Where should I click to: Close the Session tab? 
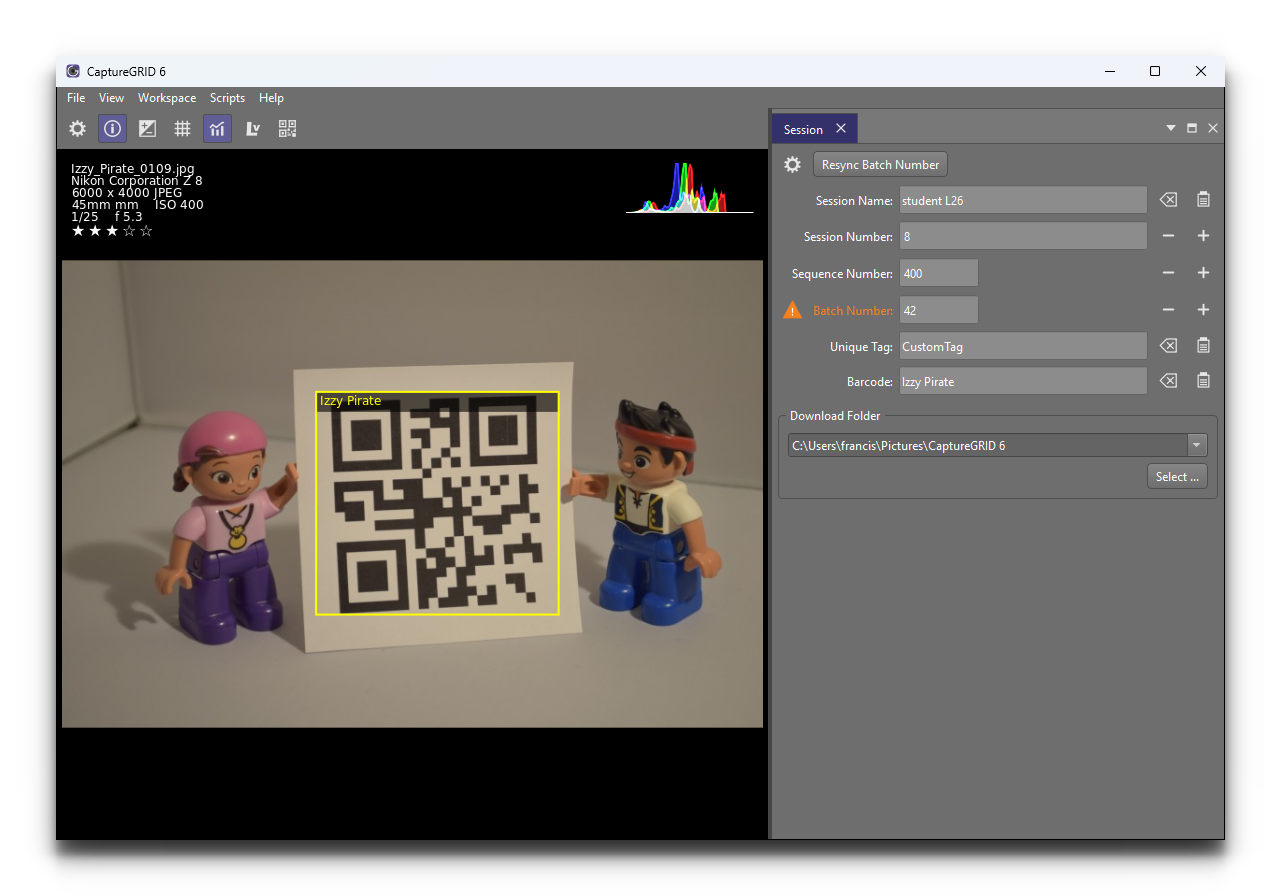841,129
